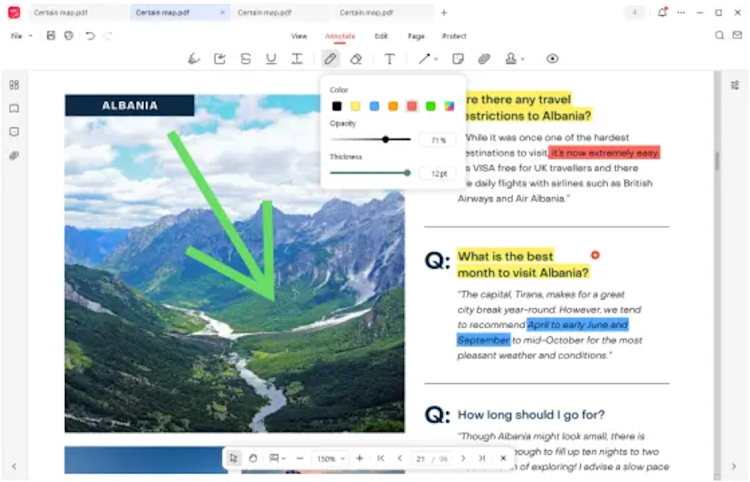This screenshot has height=482, width=750.
Task: Click the attachment paperclip tool in toolbar
Action: (484, 59)
